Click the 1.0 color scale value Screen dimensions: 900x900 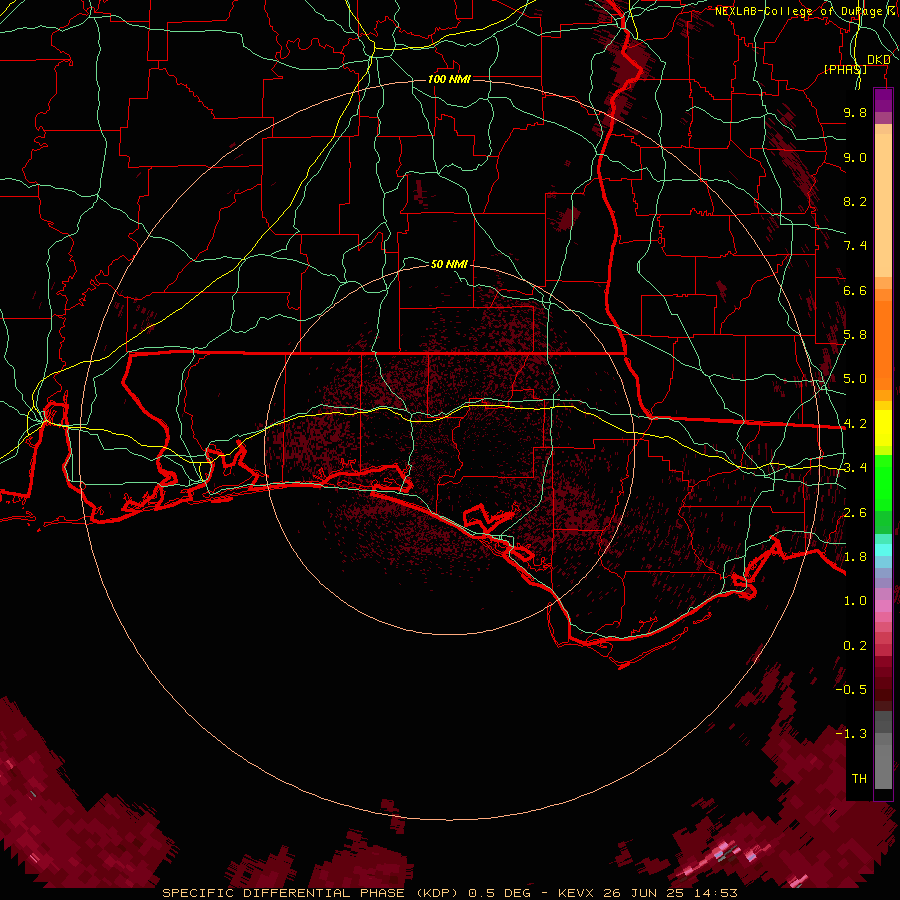[x=855, y=601]
